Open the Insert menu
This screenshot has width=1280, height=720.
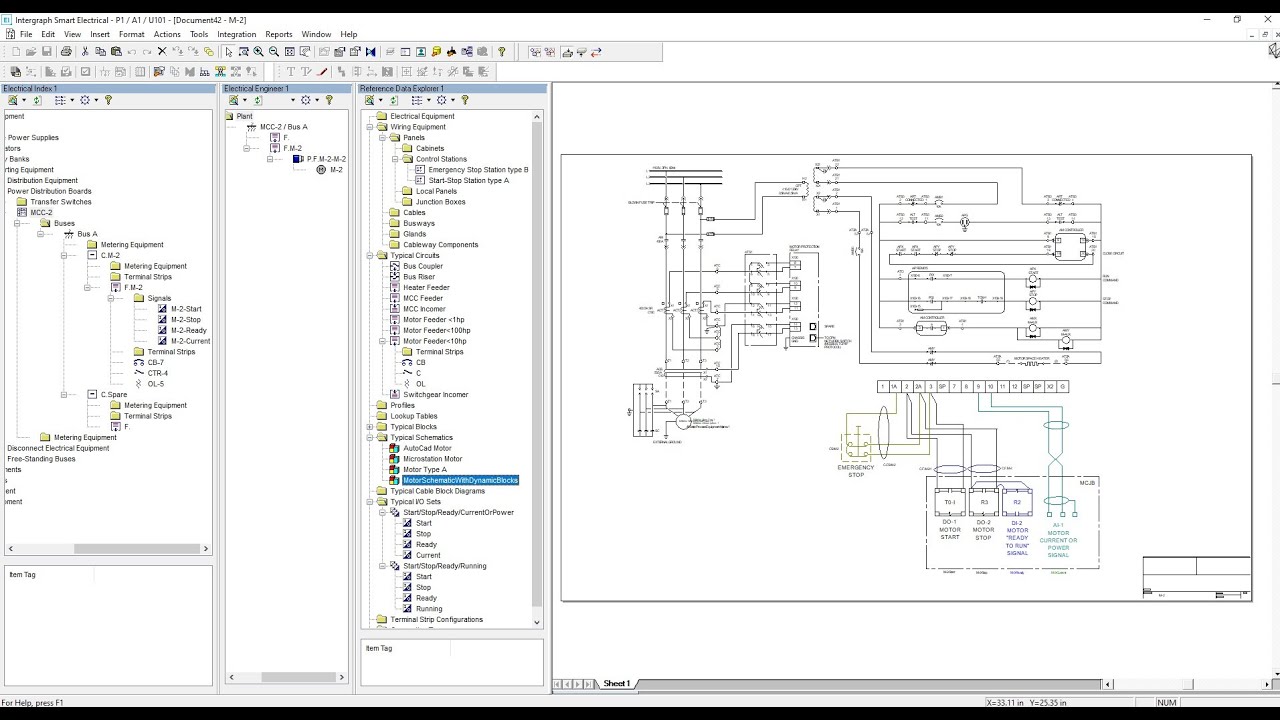[100, 34]
